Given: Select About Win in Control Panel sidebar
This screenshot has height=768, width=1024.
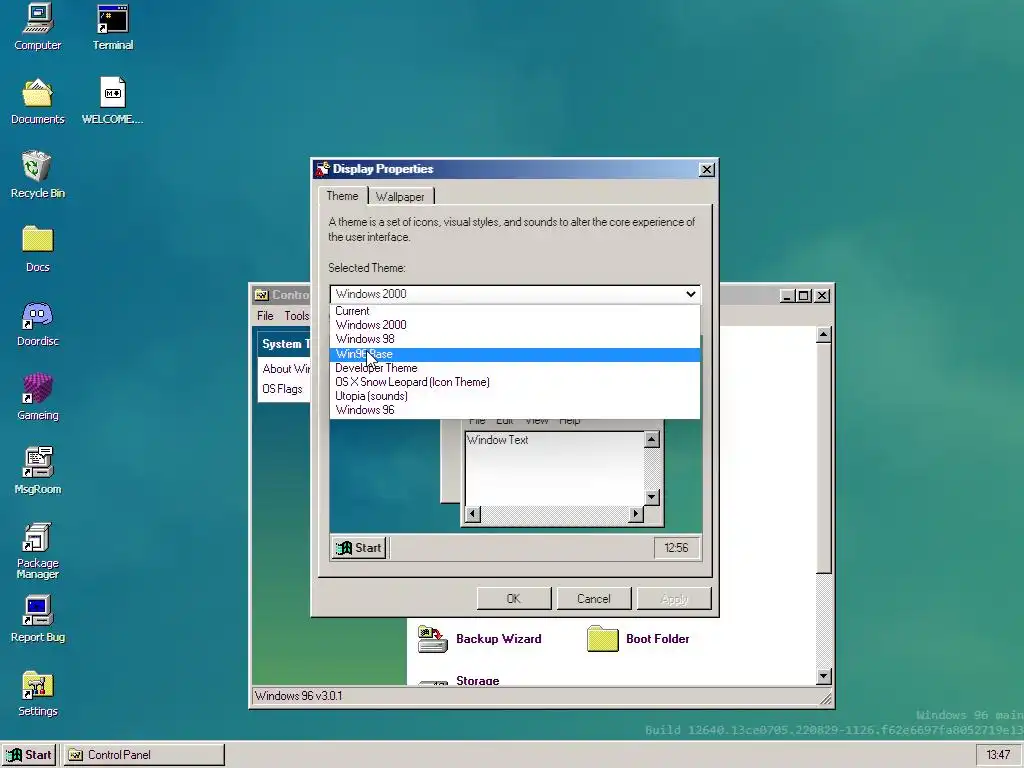Looking at the screenshot, I should (x=286, y=369).
